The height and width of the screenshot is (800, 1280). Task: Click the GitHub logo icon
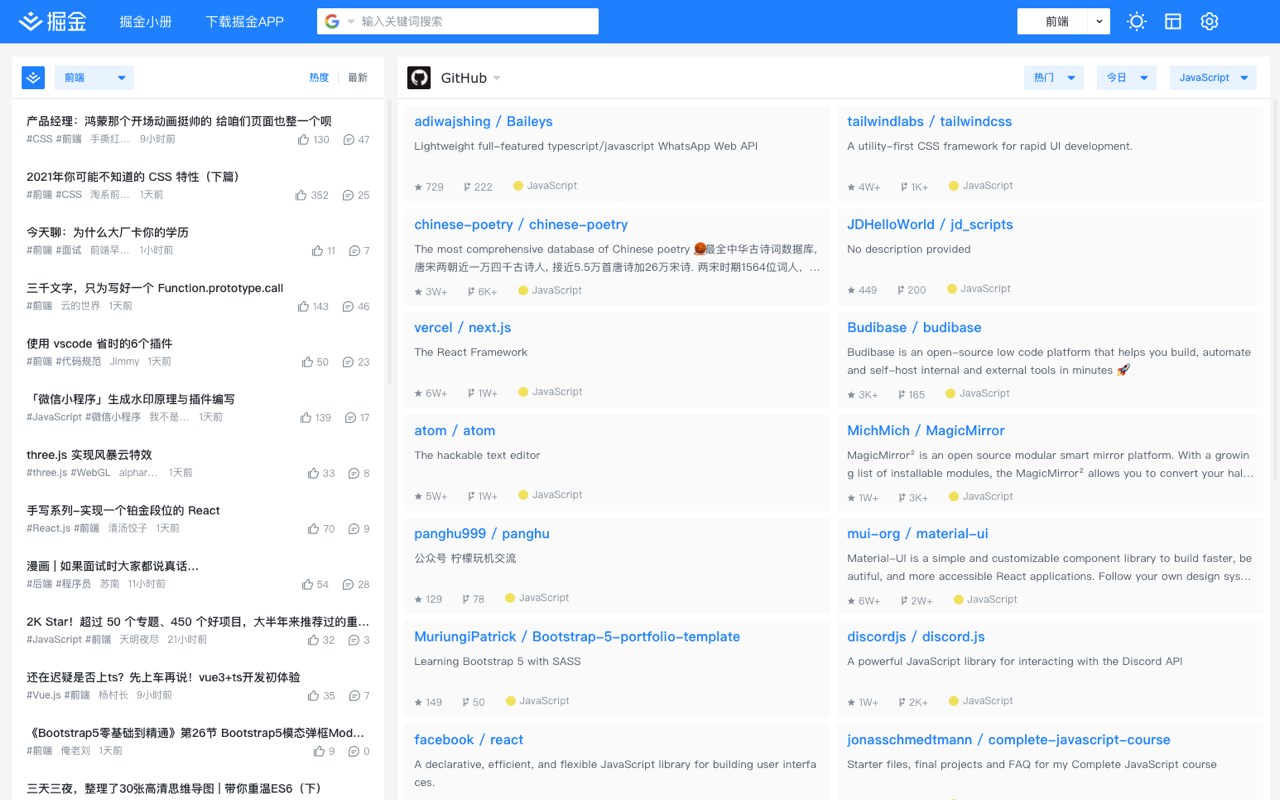pos(419,78)
